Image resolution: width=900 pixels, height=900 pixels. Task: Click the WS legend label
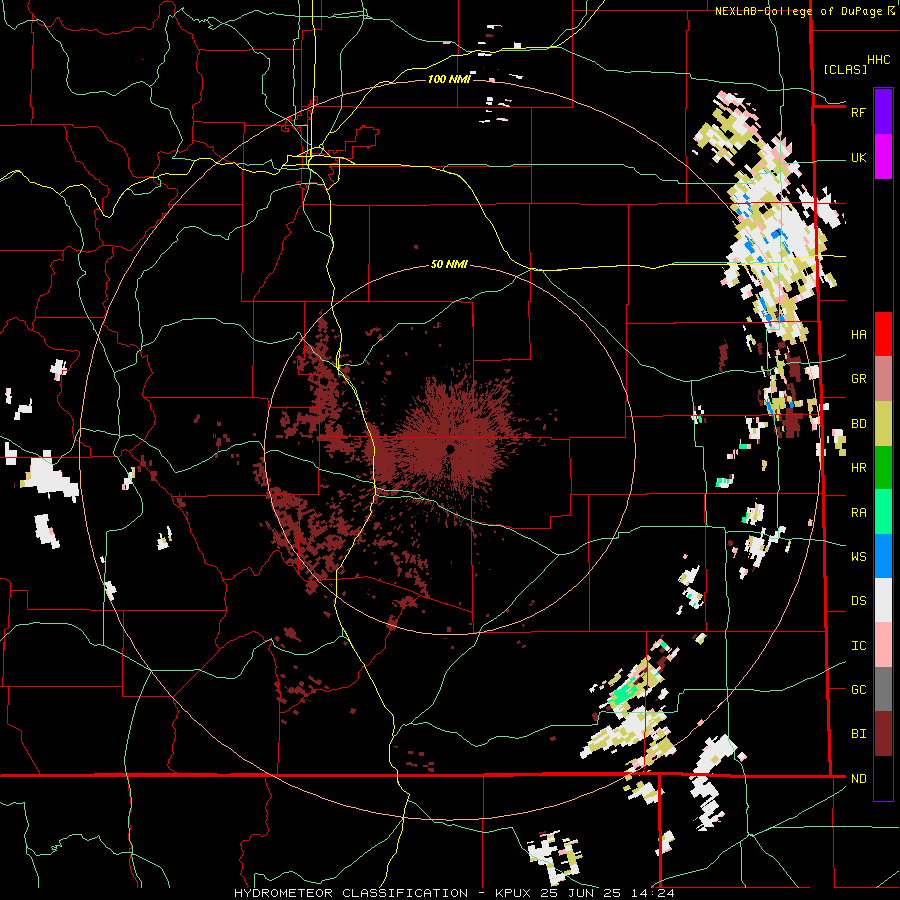coord(858,556)
